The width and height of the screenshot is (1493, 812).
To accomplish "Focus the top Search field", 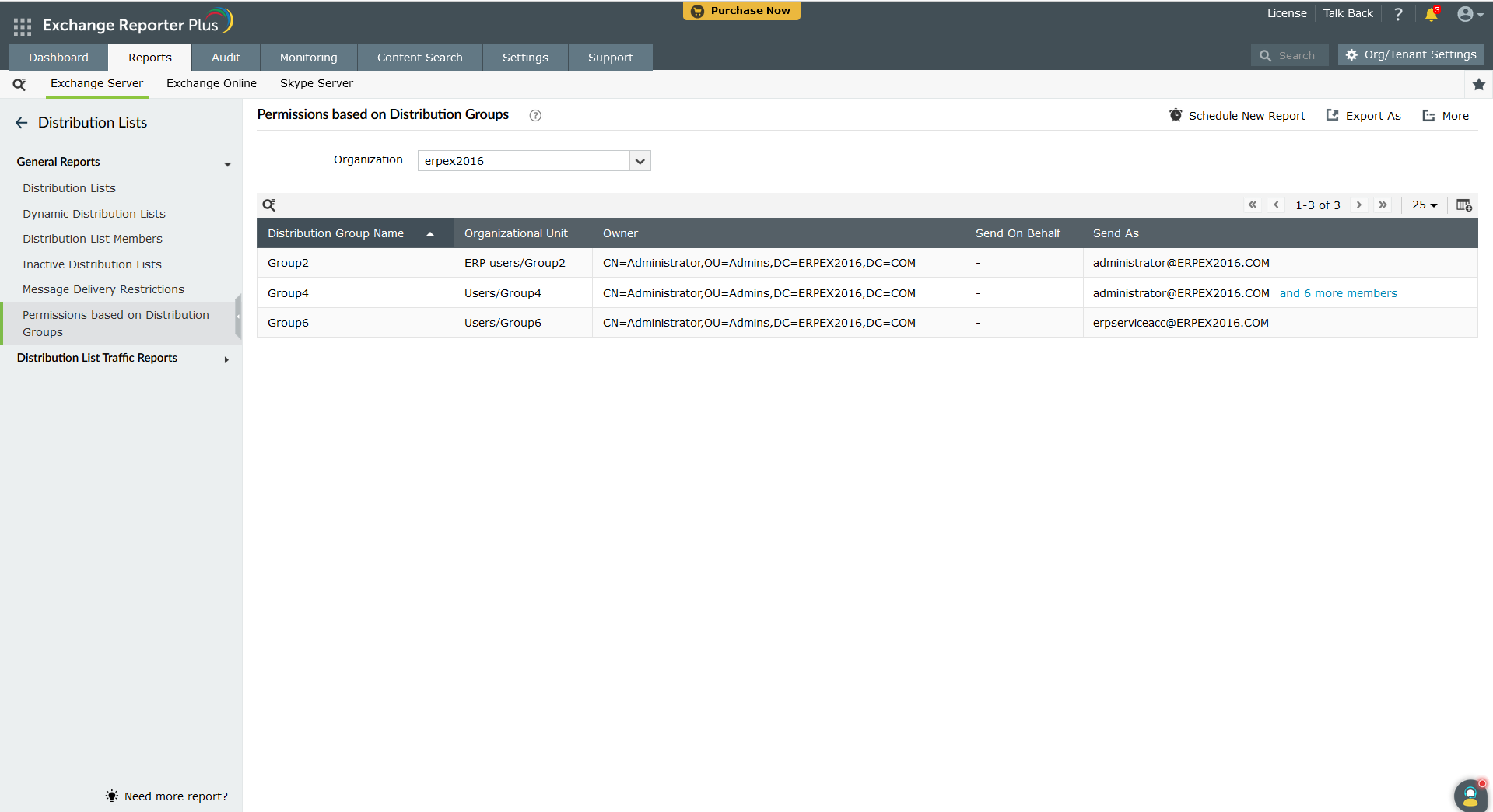I will coord(1290,55).
